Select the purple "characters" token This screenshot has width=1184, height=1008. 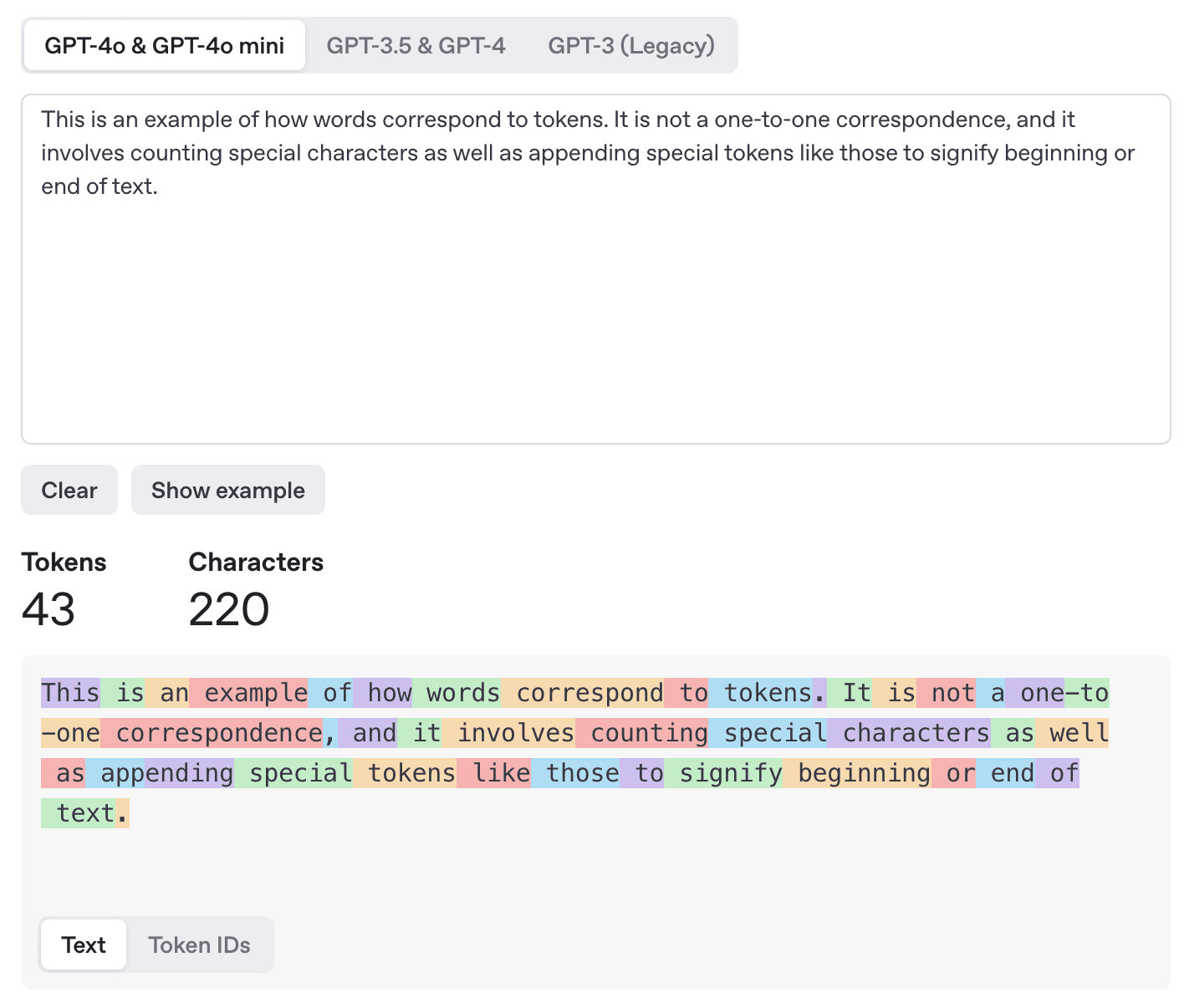[x=909, y=733]
